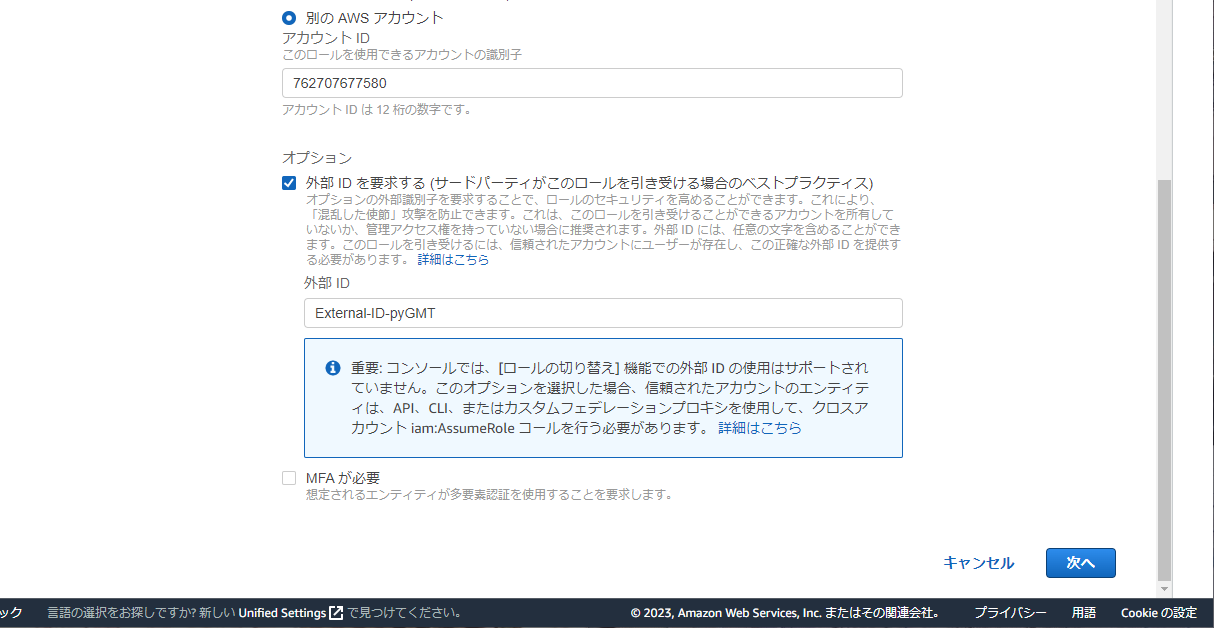Click the オプション section heading
This screenshot has width=1214, height=628.
click(x=317, y=157)
